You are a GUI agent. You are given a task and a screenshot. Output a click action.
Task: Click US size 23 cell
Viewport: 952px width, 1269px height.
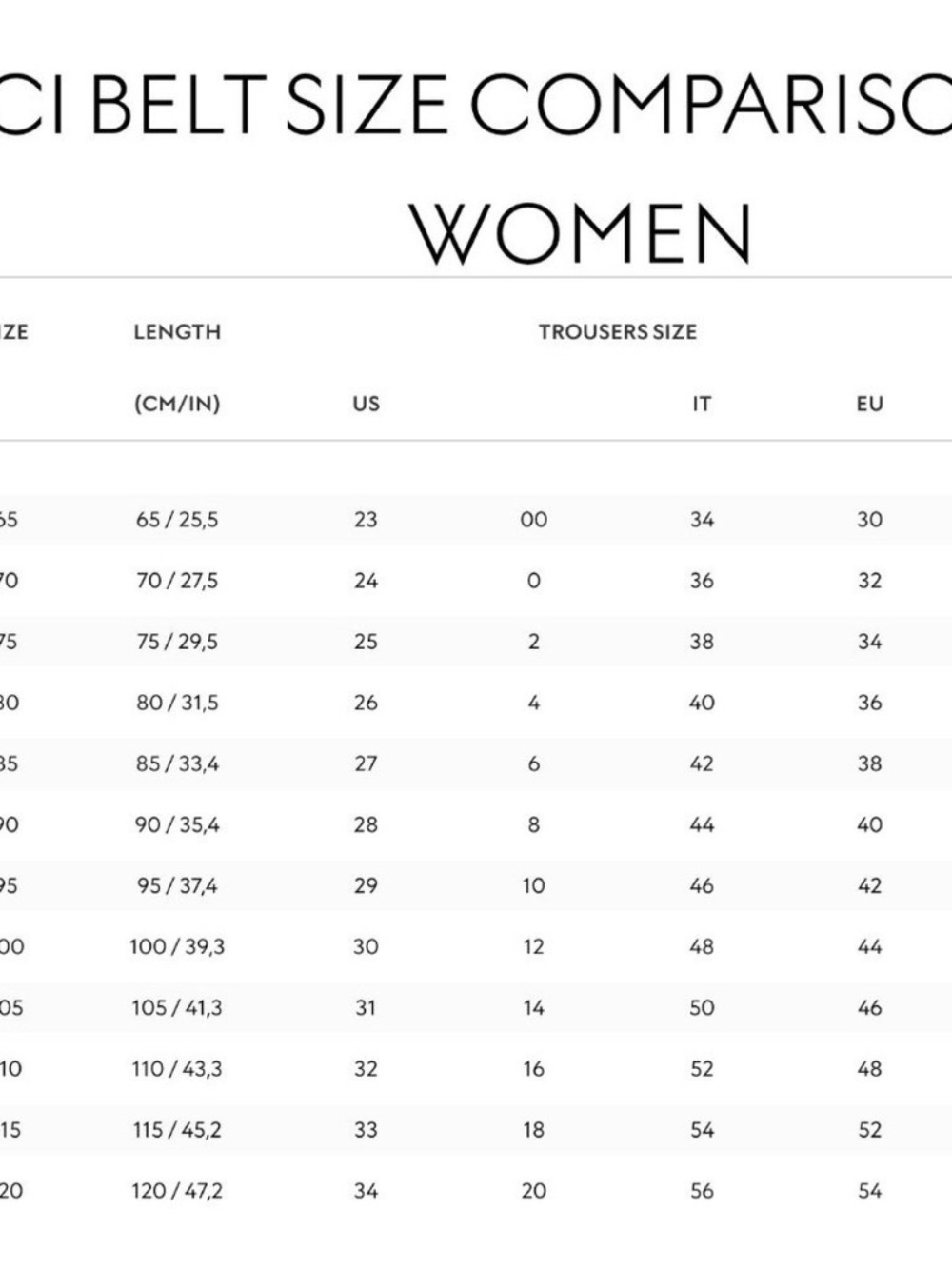point(366,520)
